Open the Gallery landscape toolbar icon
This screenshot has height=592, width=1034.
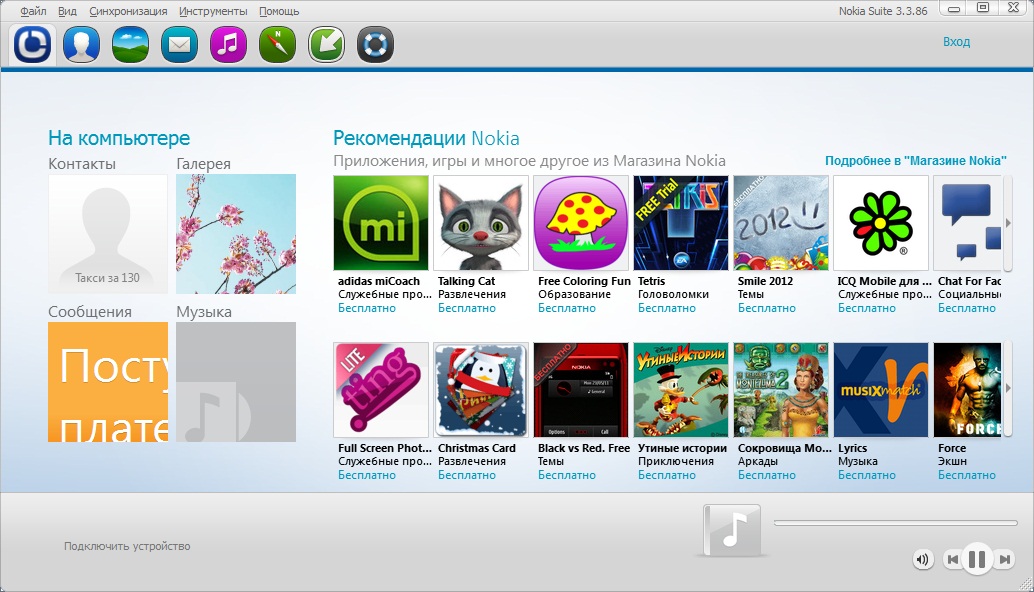point(131,44)
